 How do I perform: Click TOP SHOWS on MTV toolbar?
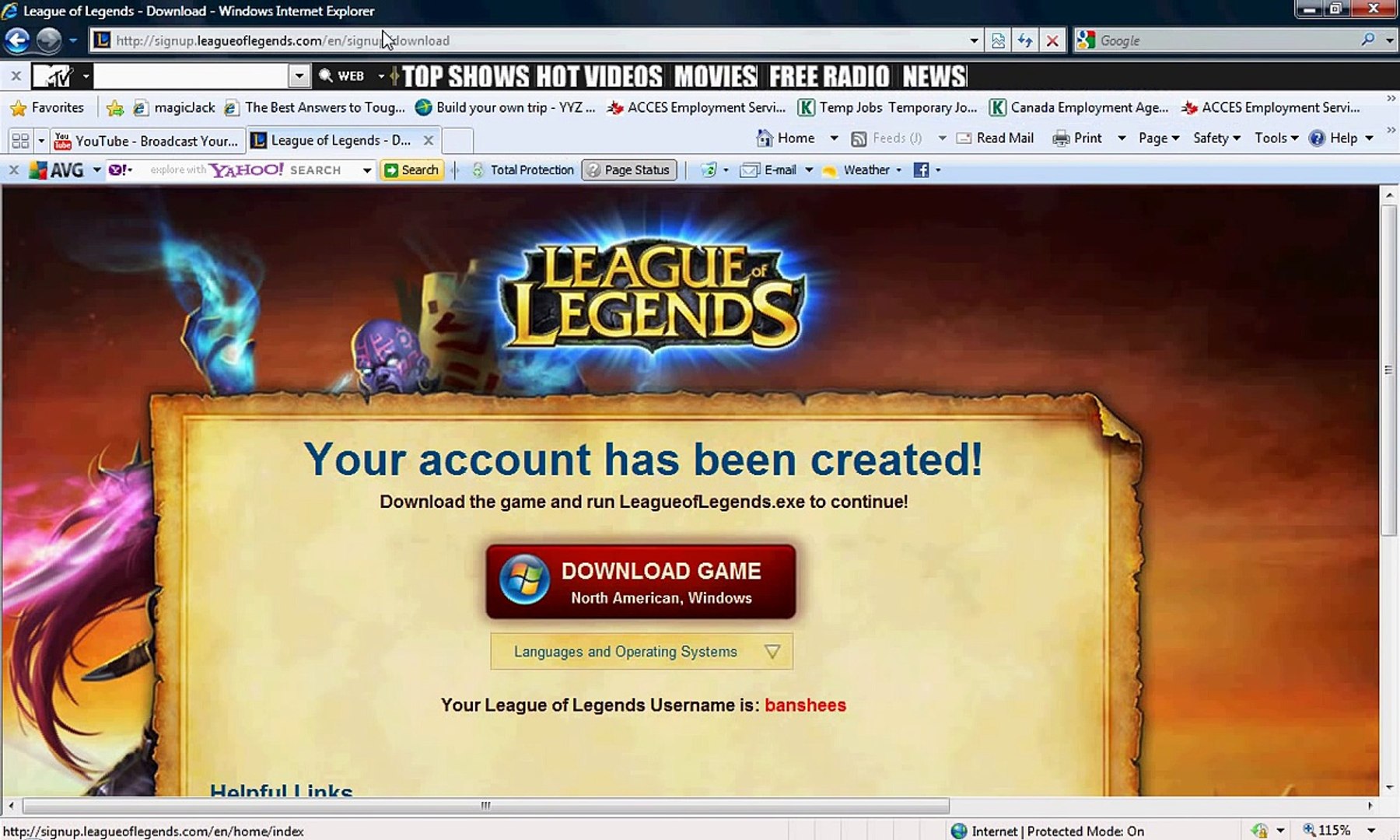pyautogui.click(x=466, y=76)
